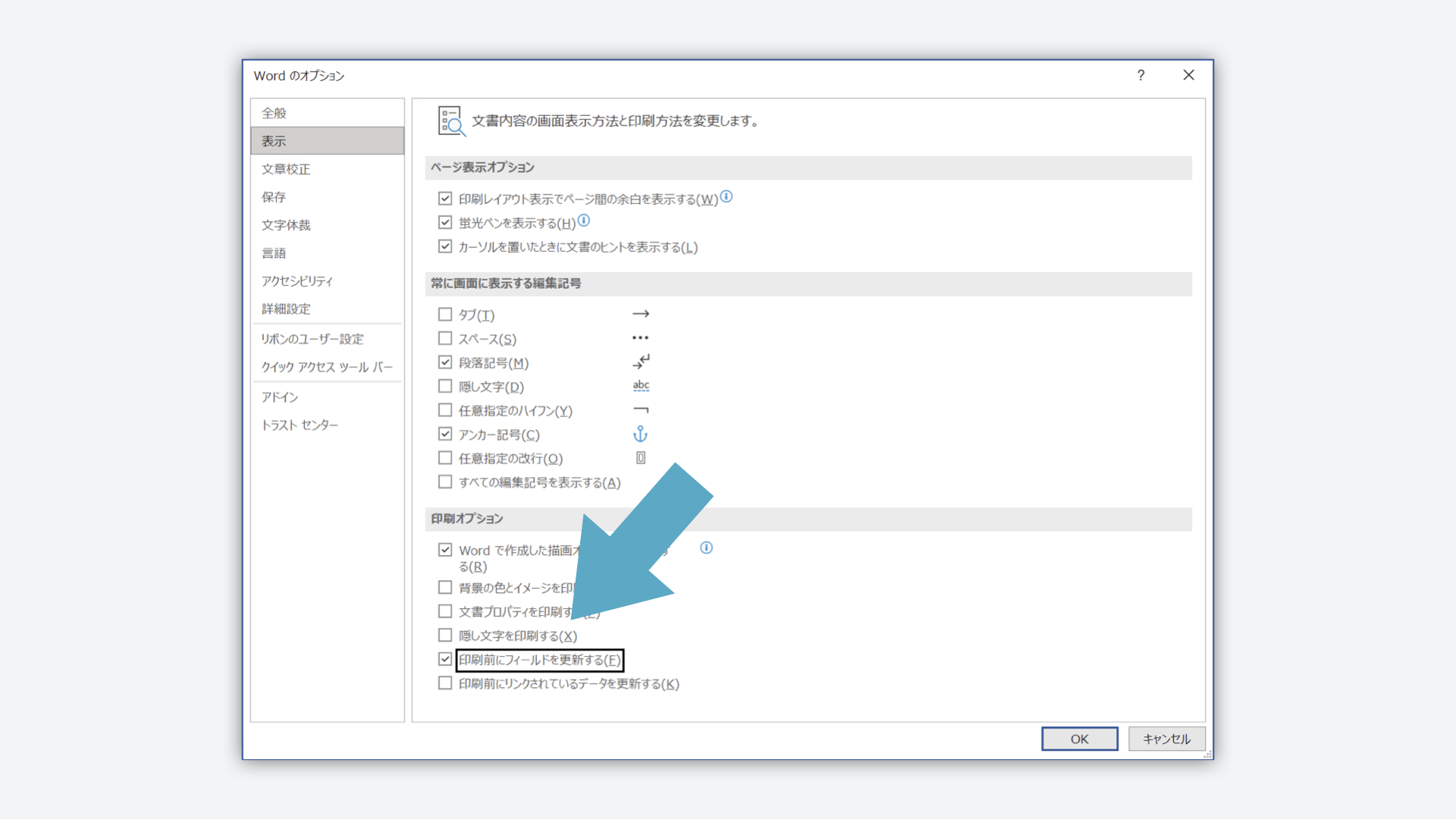Close the Word options dialog

(1188, 75)
